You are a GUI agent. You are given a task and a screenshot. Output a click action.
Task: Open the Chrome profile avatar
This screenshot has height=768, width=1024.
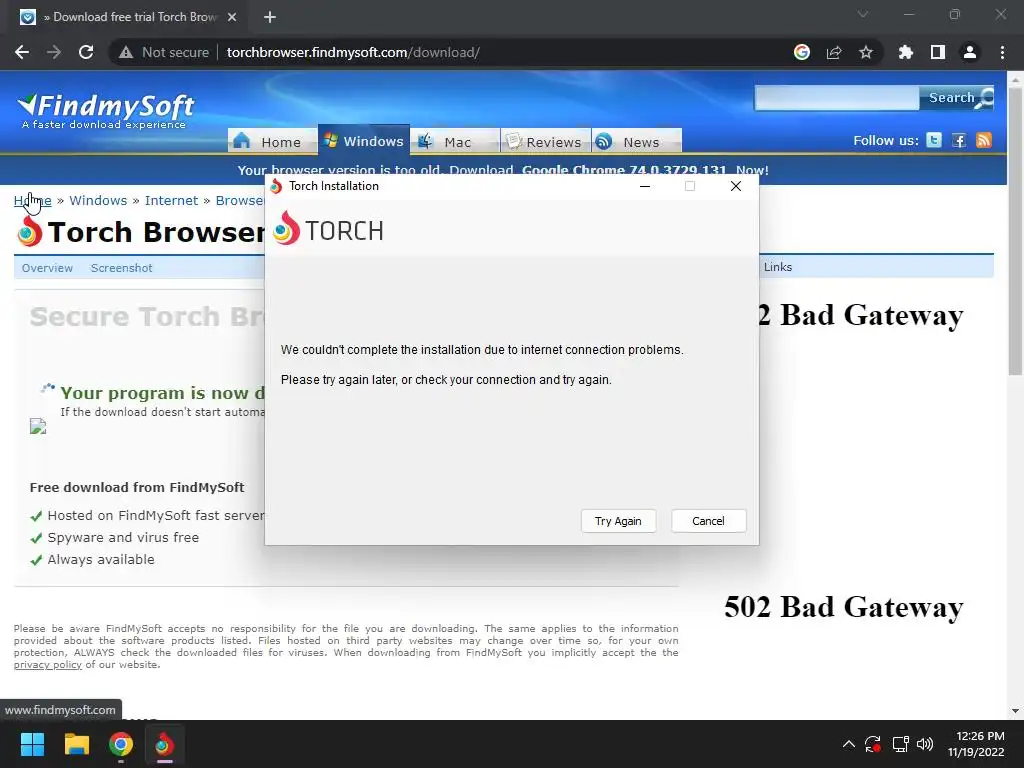coord(969,52)
